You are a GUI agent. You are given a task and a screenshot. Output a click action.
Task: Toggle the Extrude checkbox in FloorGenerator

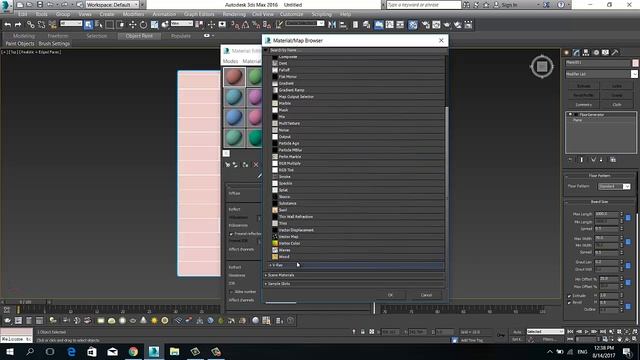[x=569, y=296]
